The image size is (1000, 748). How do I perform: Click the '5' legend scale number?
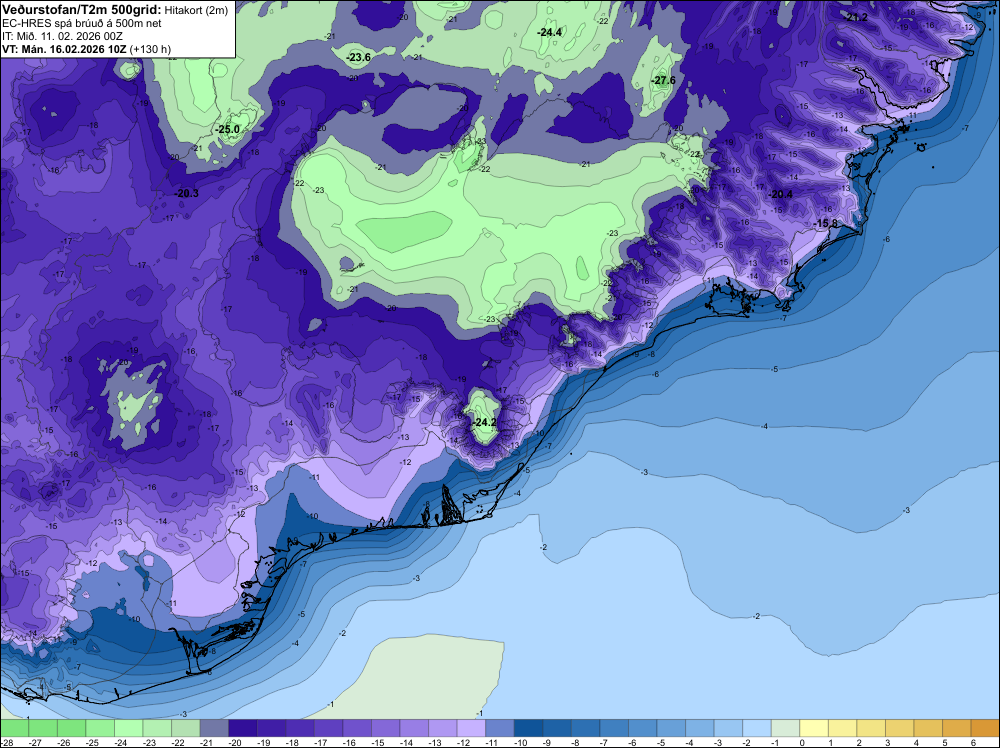[945, 742]
